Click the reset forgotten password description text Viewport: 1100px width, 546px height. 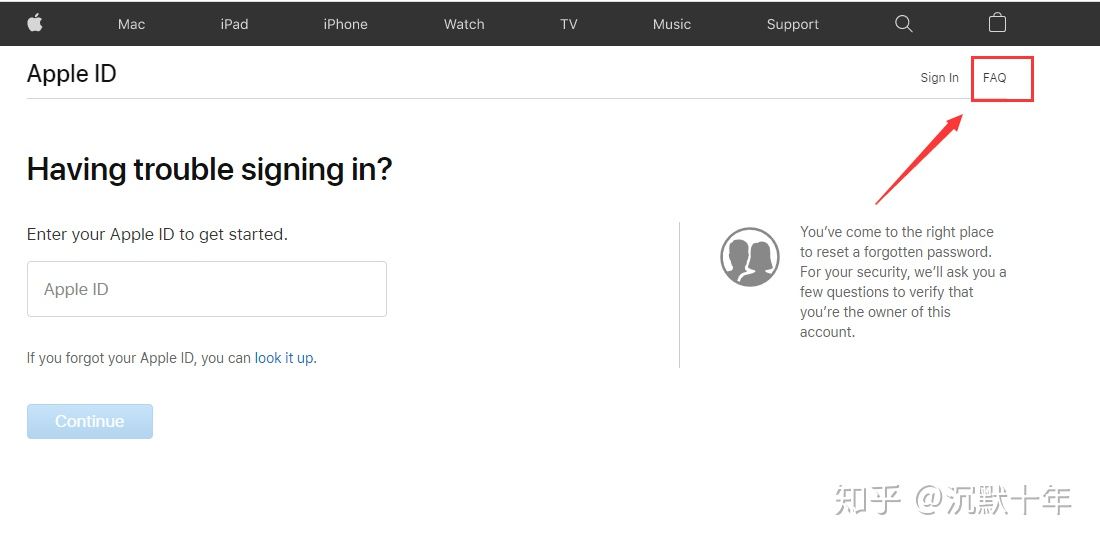(903, 282)
